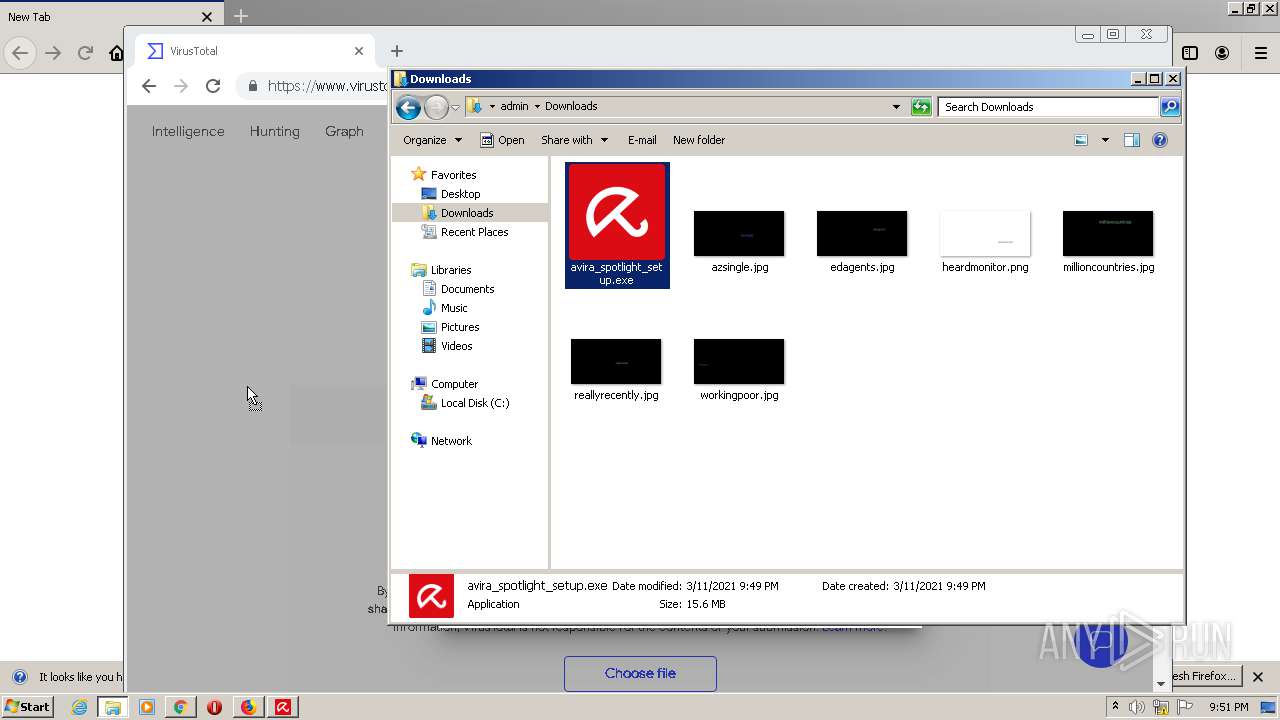This screenshot has height=720, width=1280.
Task: Click Choose file button on VirusTotal
Action: (x=640, y=673)
